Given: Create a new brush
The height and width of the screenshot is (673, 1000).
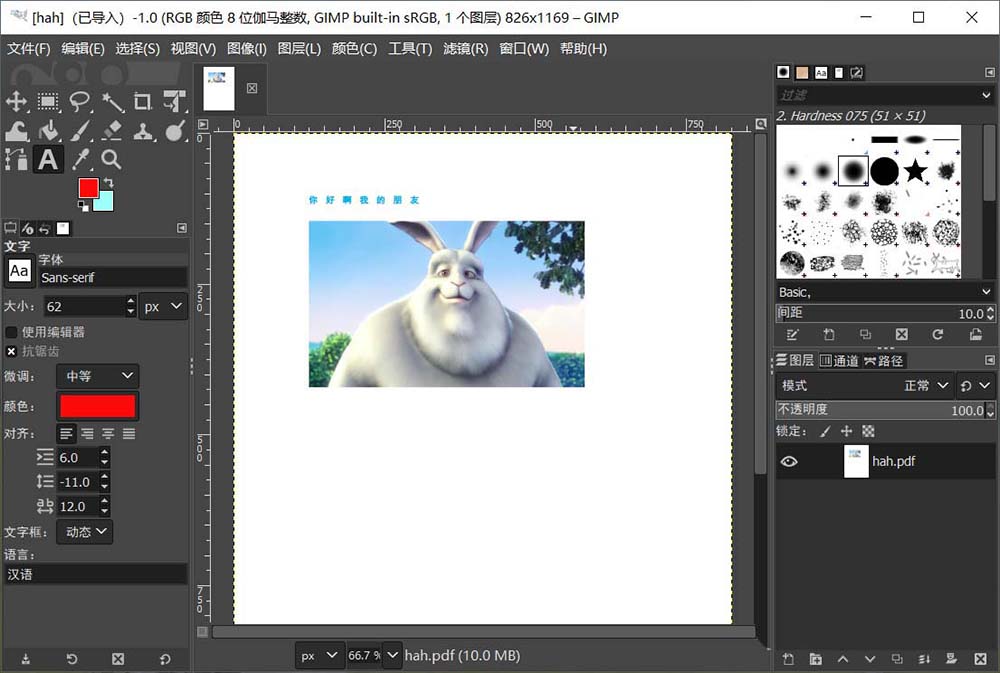Looking at the screenshot, I should [x=828, y=334].
